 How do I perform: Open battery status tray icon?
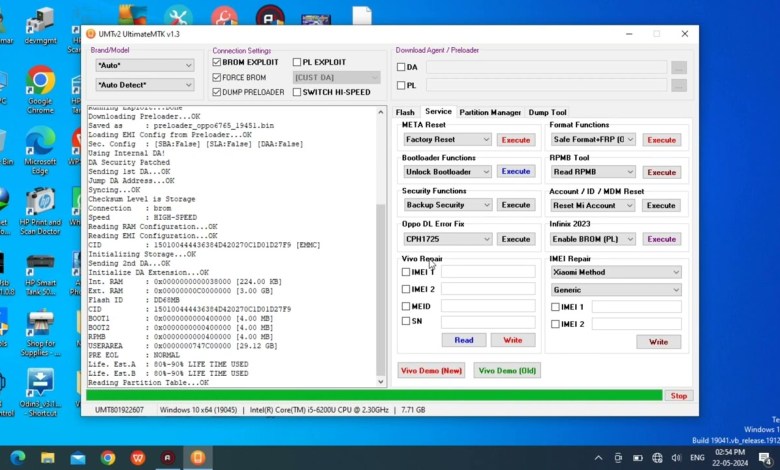coord(638,458)
